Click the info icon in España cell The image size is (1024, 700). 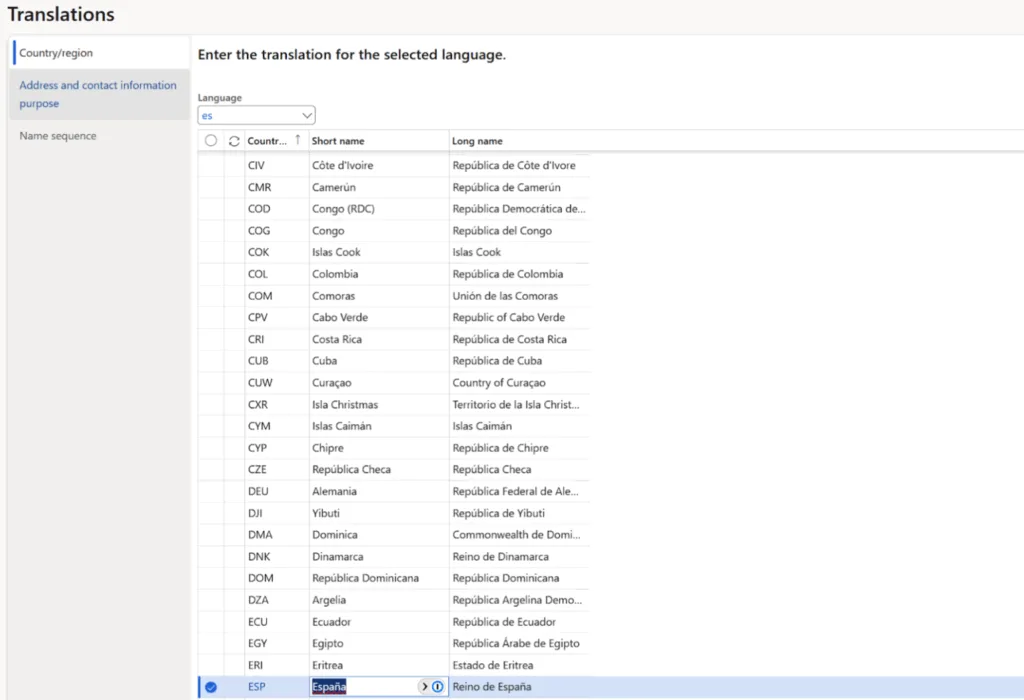click(x=438, y=687)
